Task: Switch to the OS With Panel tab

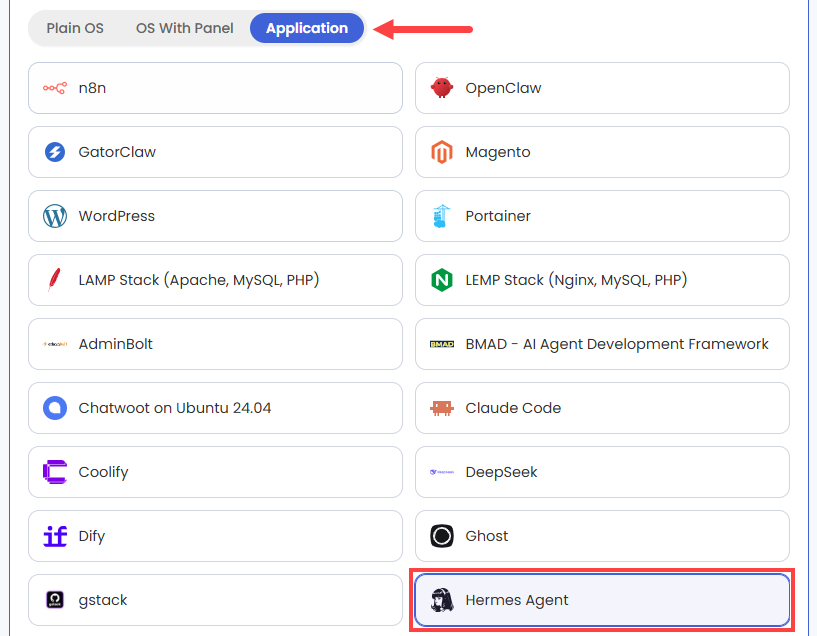Action: [x=184, y=28]
